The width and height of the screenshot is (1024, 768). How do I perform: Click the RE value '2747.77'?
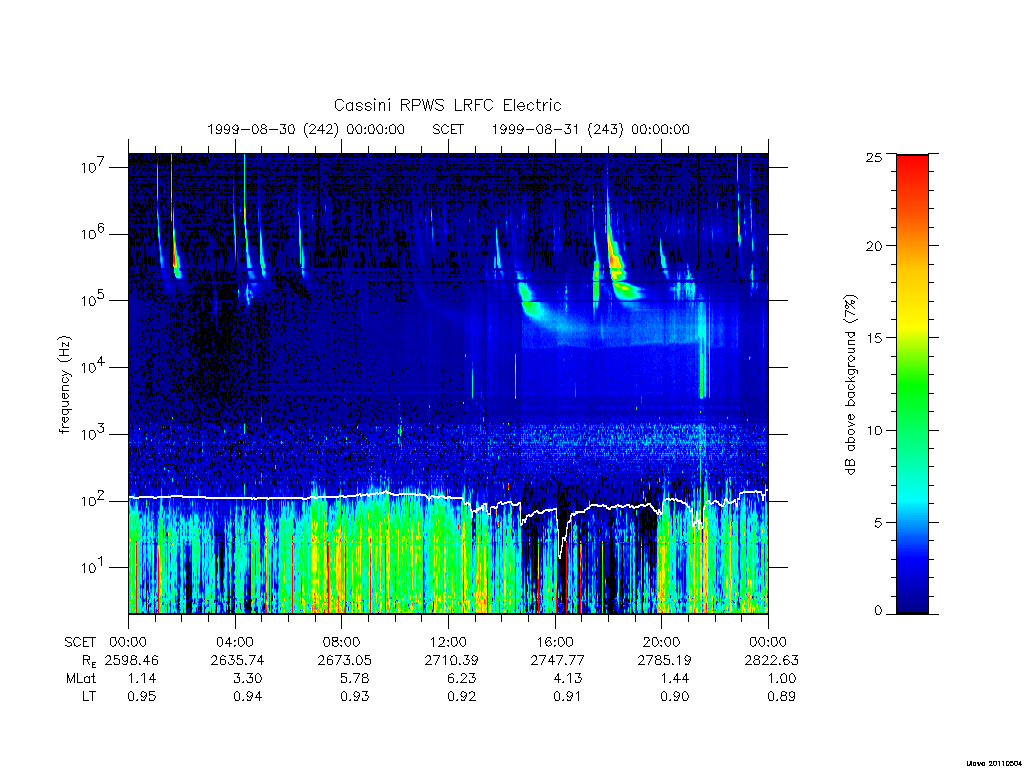click(x=558, y=660)
